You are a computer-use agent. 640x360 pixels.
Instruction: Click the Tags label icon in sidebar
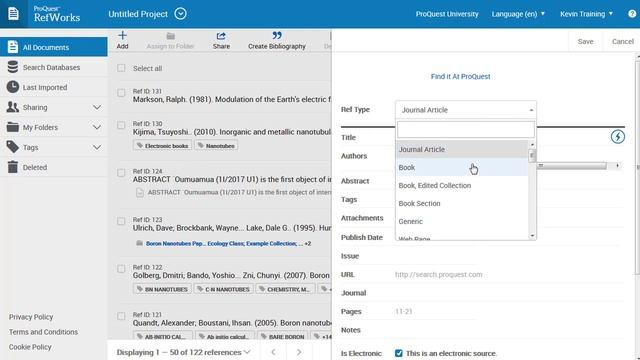click(13, 147)
